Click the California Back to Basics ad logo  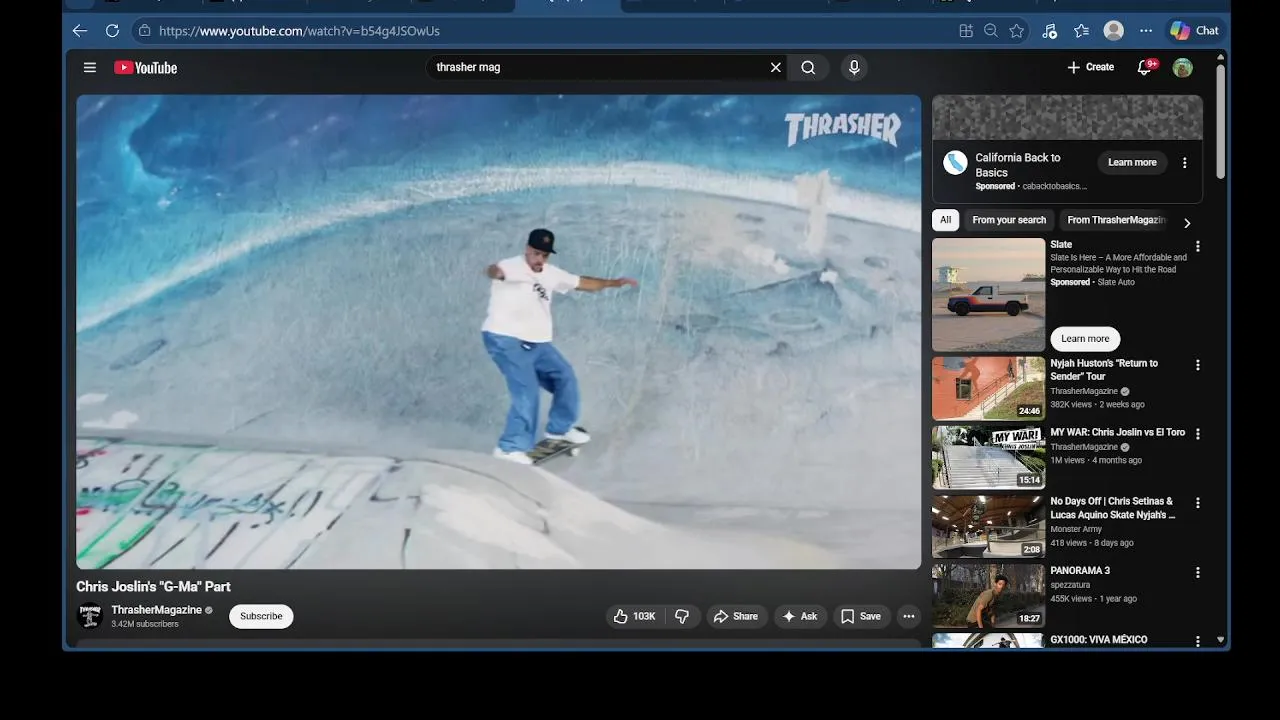click(x=956, y=162)
